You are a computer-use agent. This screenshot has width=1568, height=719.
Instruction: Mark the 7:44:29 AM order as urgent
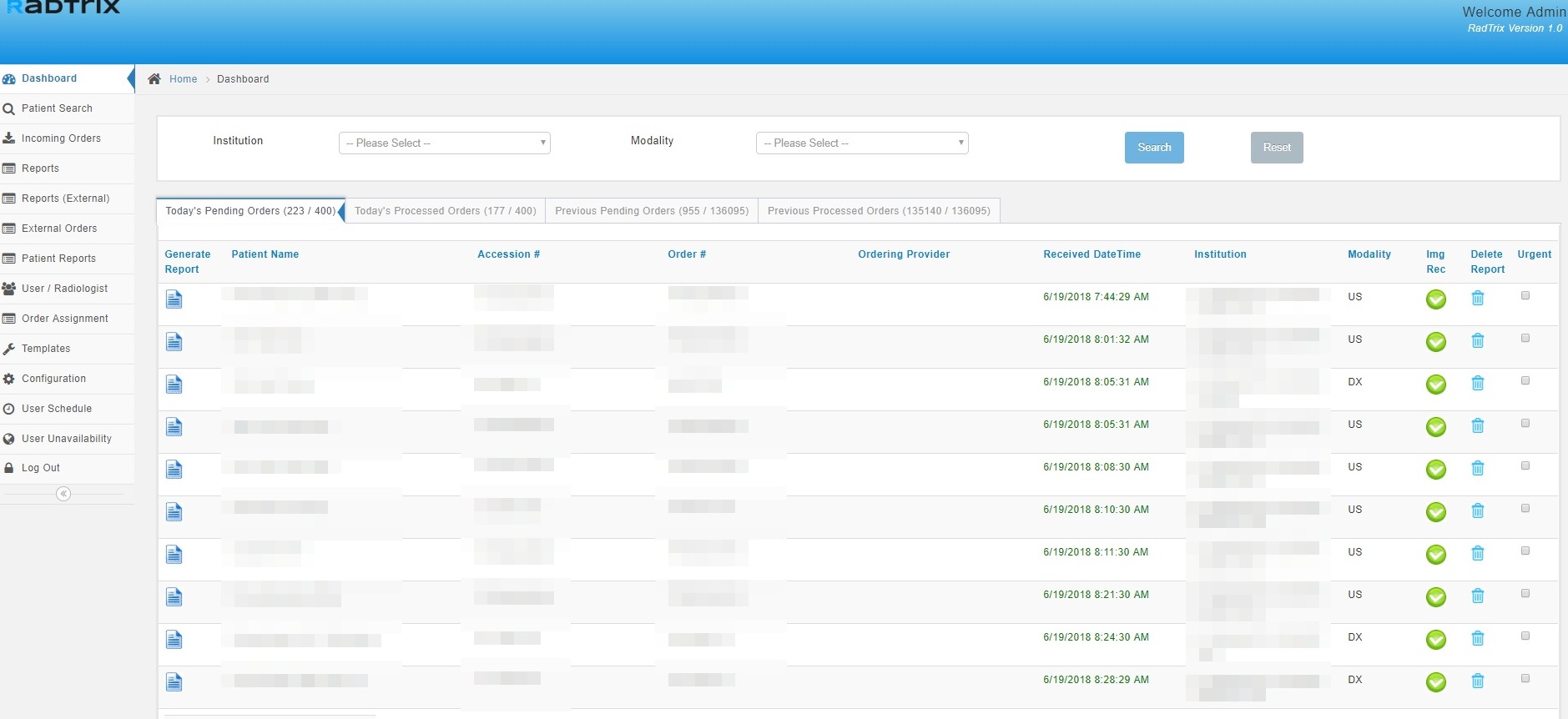pyautogui.click(x=1525, y=296)
